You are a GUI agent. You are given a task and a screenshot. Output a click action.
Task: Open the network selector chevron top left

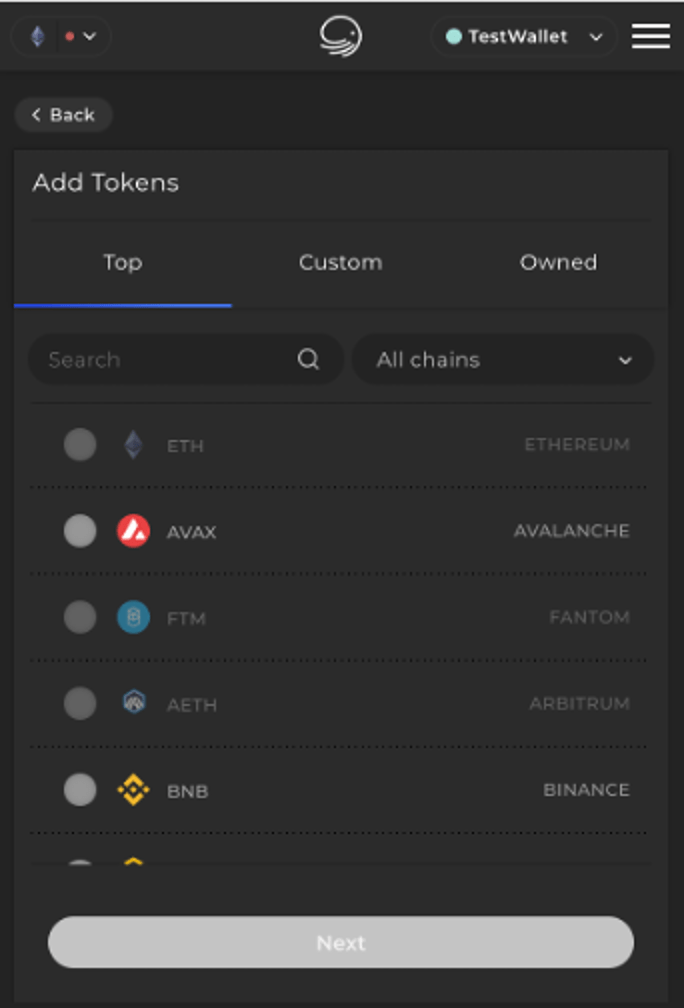click(89, 36)
